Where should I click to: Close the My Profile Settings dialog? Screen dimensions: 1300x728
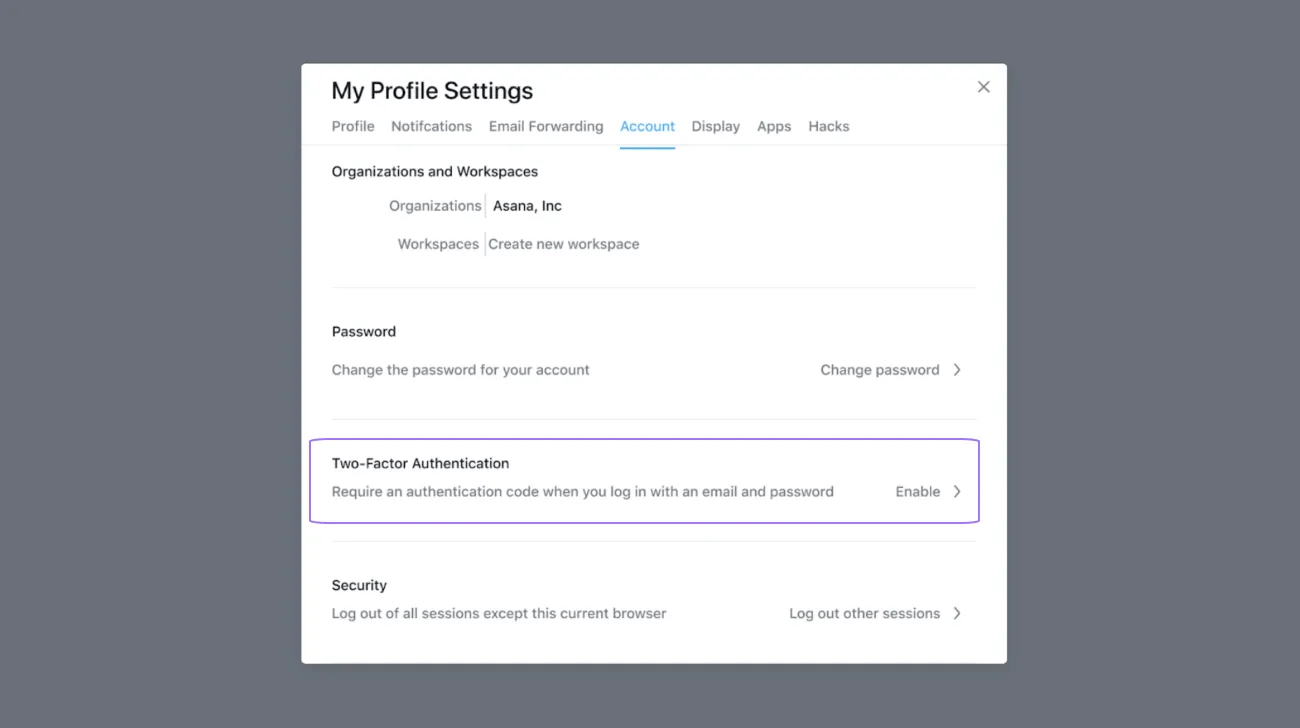pyautogui.click(x=983, y=86)
